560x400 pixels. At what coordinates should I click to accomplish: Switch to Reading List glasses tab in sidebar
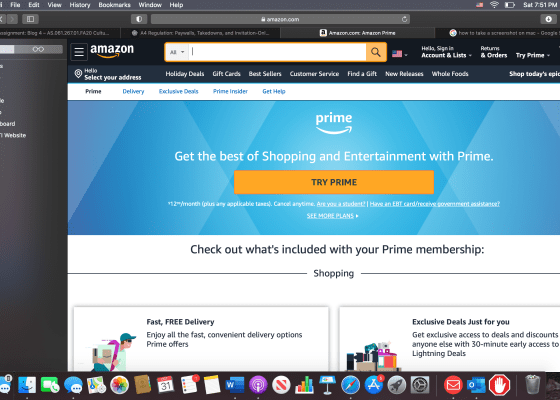38,49
